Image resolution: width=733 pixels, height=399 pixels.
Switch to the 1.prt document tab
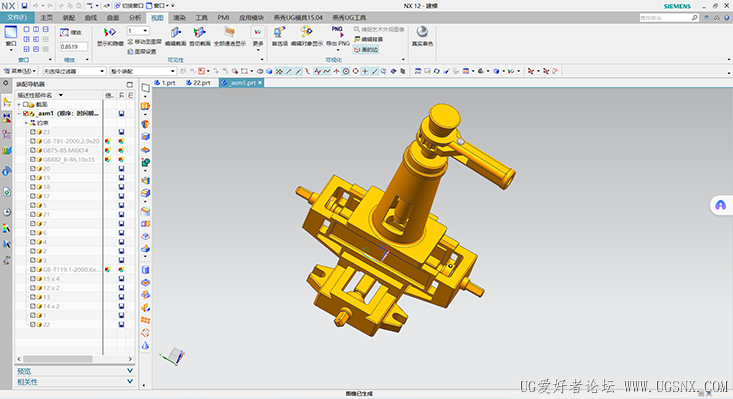[x=165, y=83]
